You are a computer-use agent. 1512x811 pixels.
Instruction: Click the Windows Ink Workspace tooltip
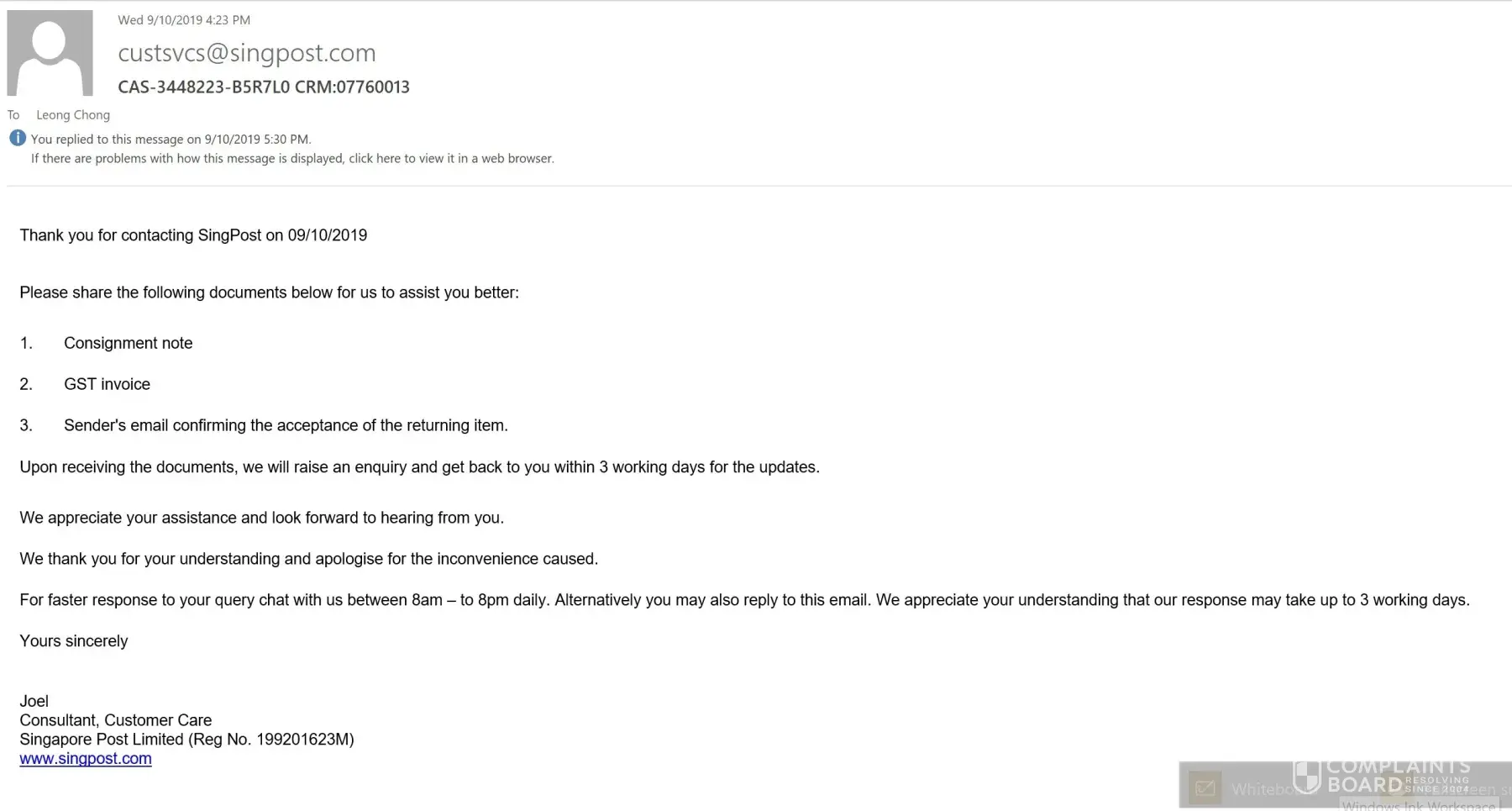pos(1418,804)
